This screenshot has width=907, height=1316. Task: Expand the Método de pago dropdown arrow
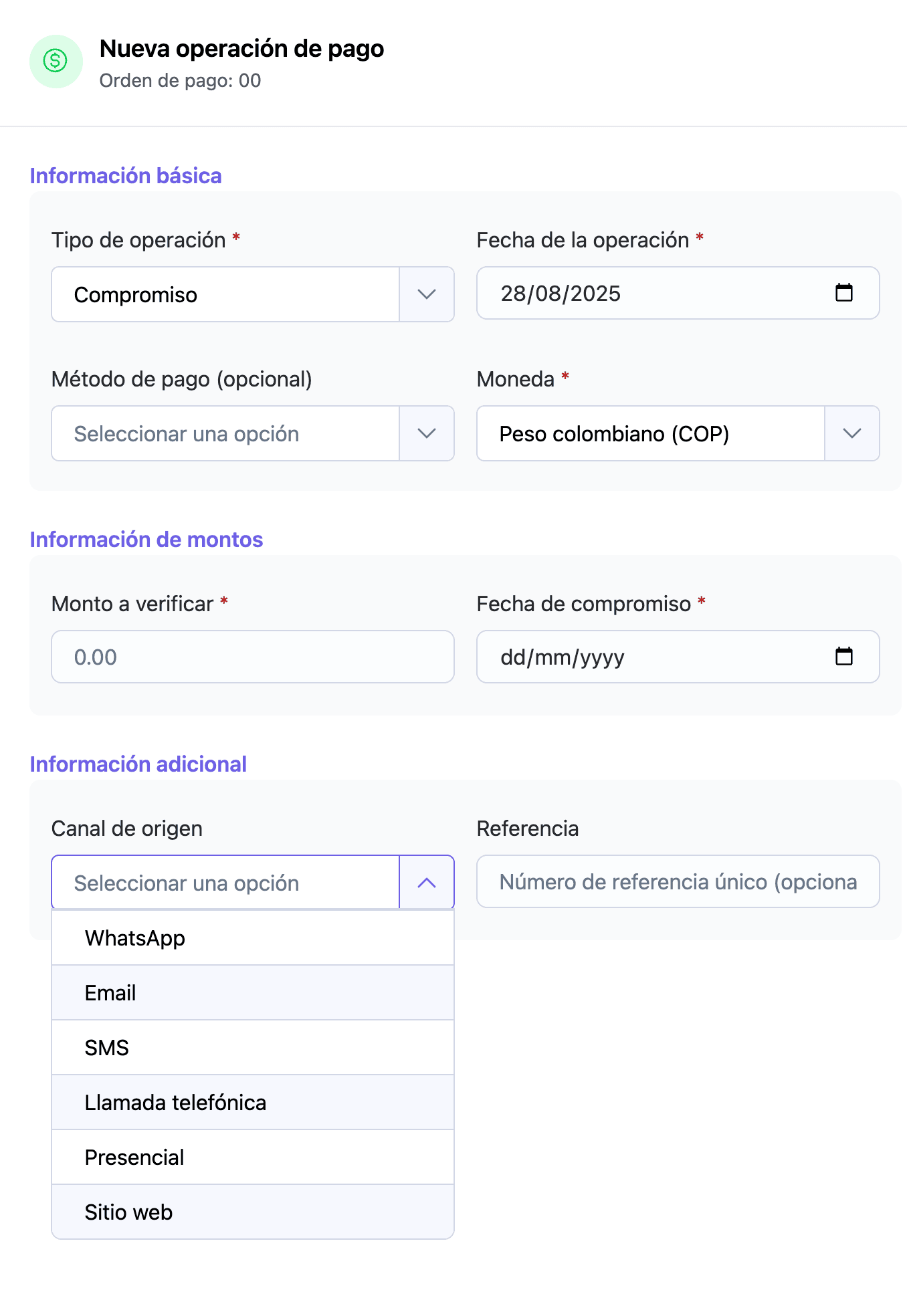click(x=426, y=434)
